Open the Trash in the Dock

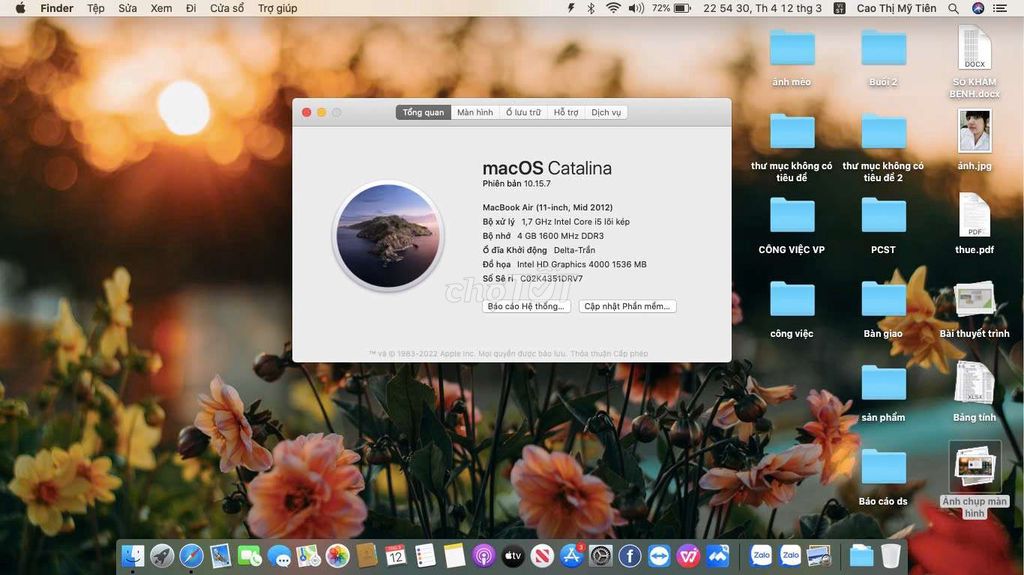point(891,556)
